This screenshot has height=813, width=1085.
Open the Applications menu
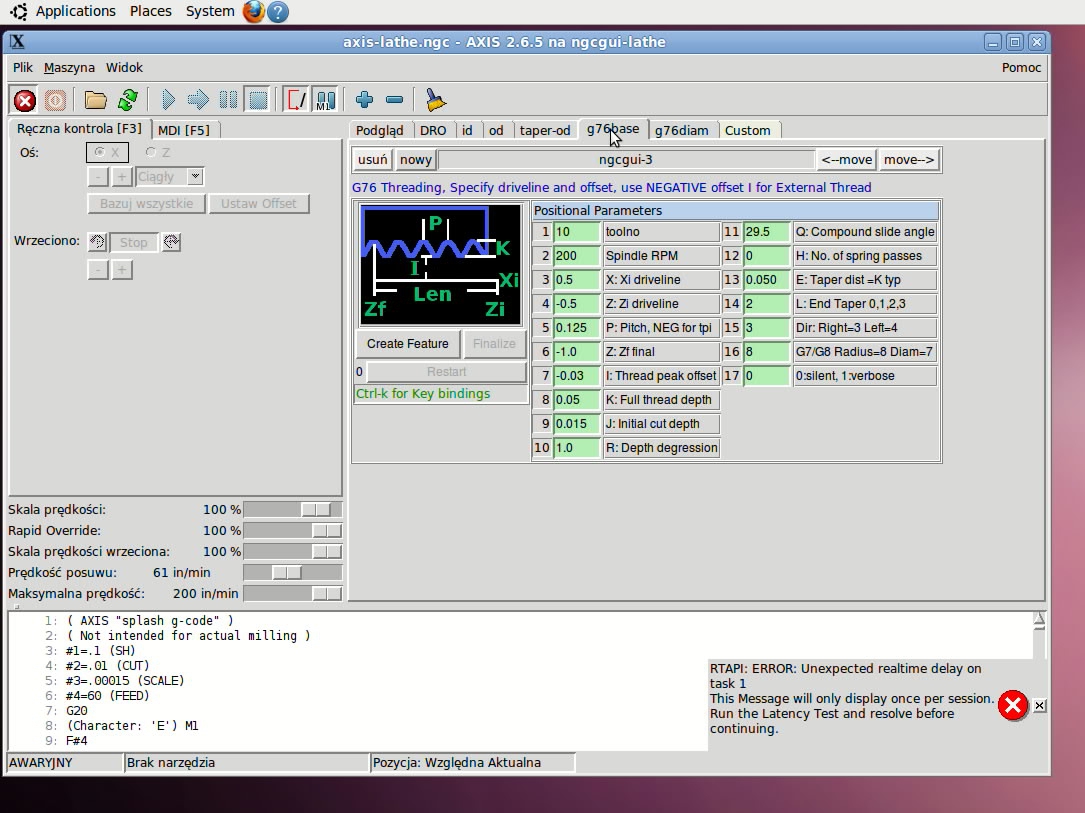click(75, 11)
